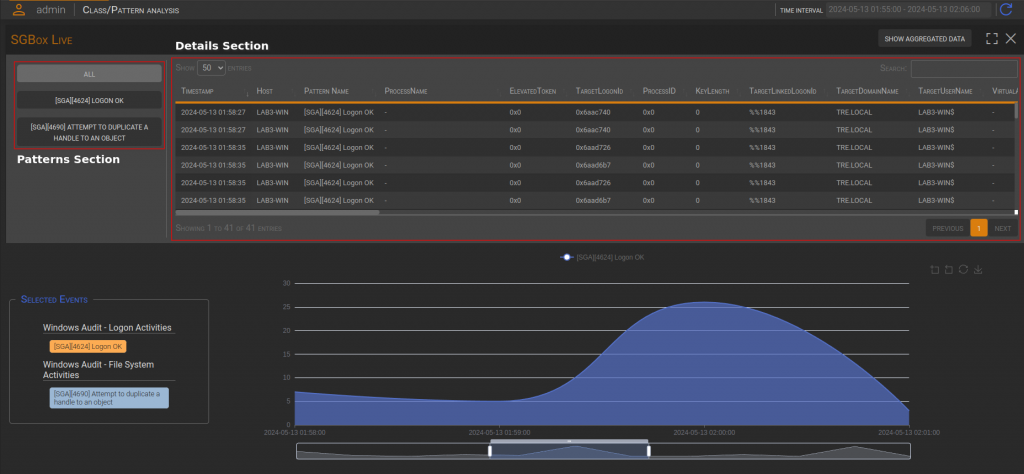Select the [SGA][4624] Logon OK pattern filter
Viewport: 1024px width, 474px height.
tap(89, 100)
